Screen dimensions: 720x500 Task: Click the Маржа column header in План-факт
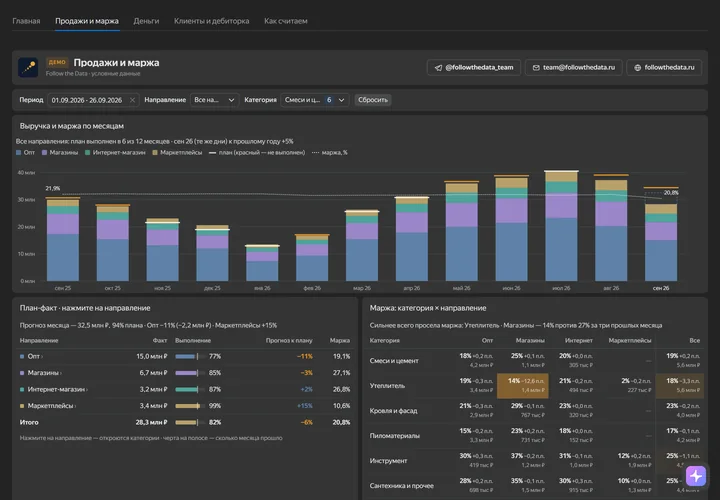tap(340, 341)
